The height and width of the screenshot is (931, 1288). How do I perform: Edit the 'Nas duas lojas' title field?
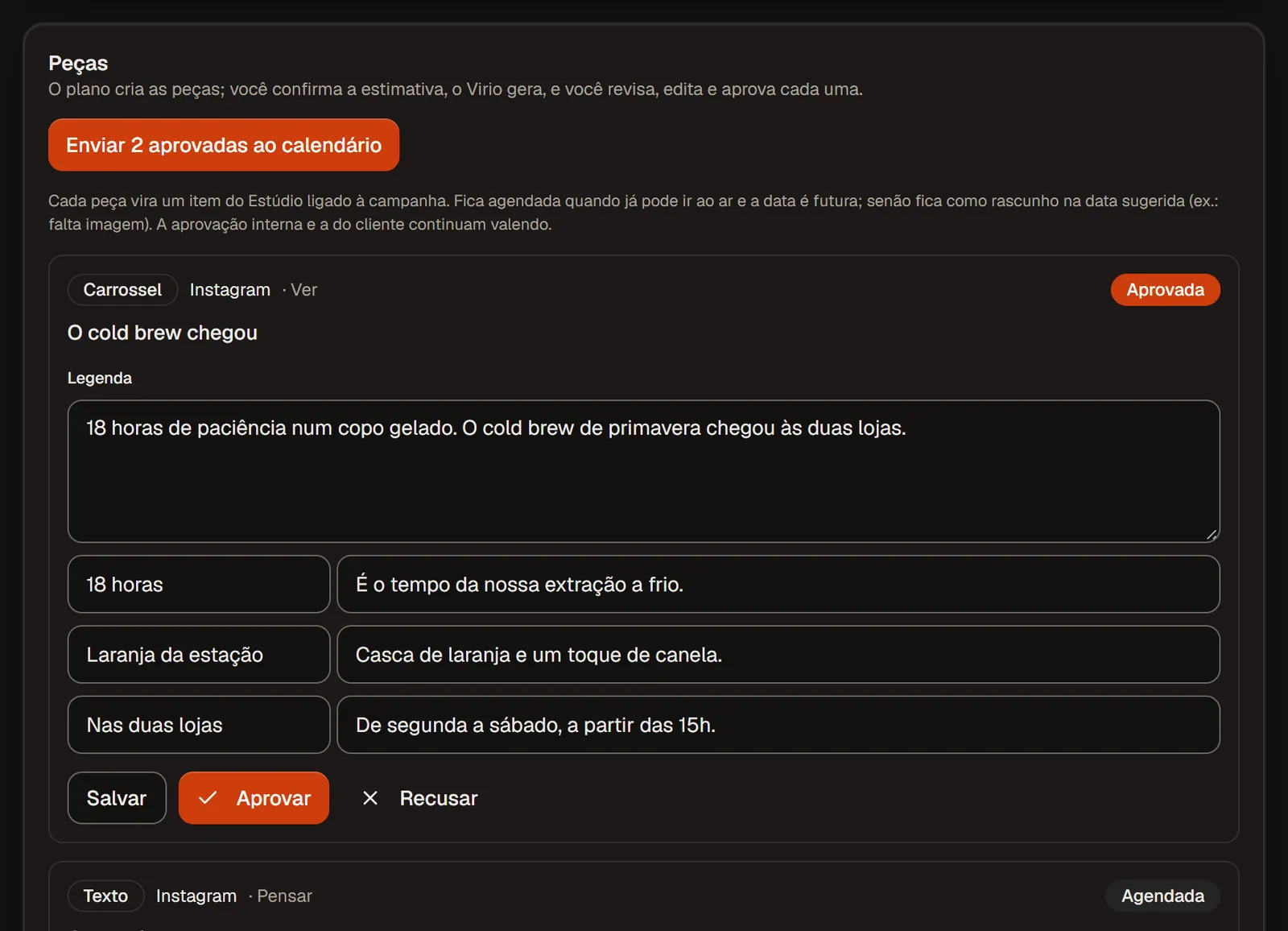pos(199,725)
